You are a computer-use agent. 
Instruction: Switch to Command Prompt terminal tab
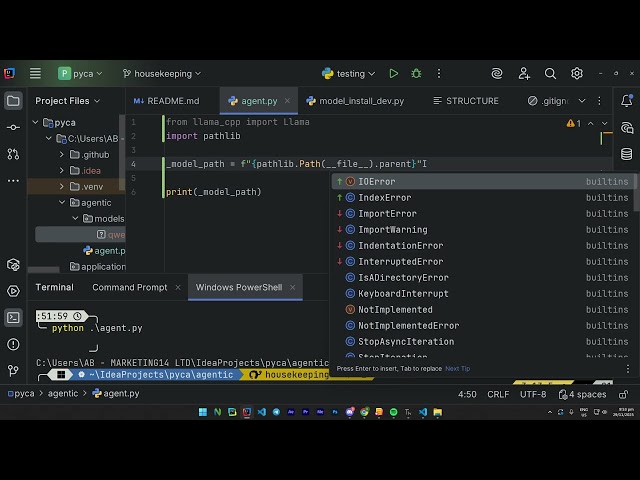click(x=130, y=287)
